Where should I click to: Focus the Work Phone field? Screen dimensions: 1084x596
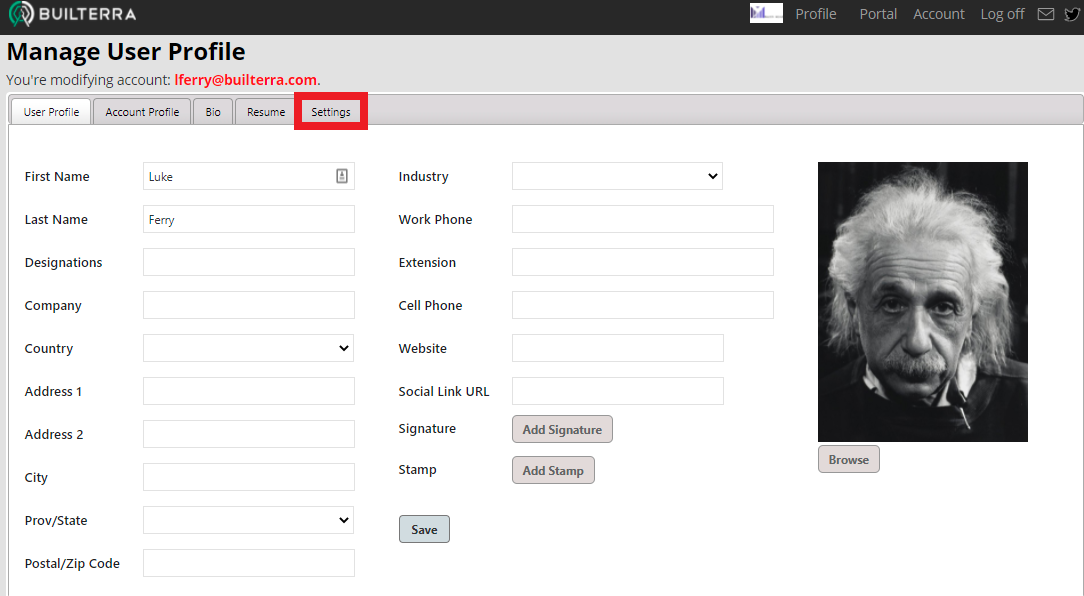[x=643, y=219]
